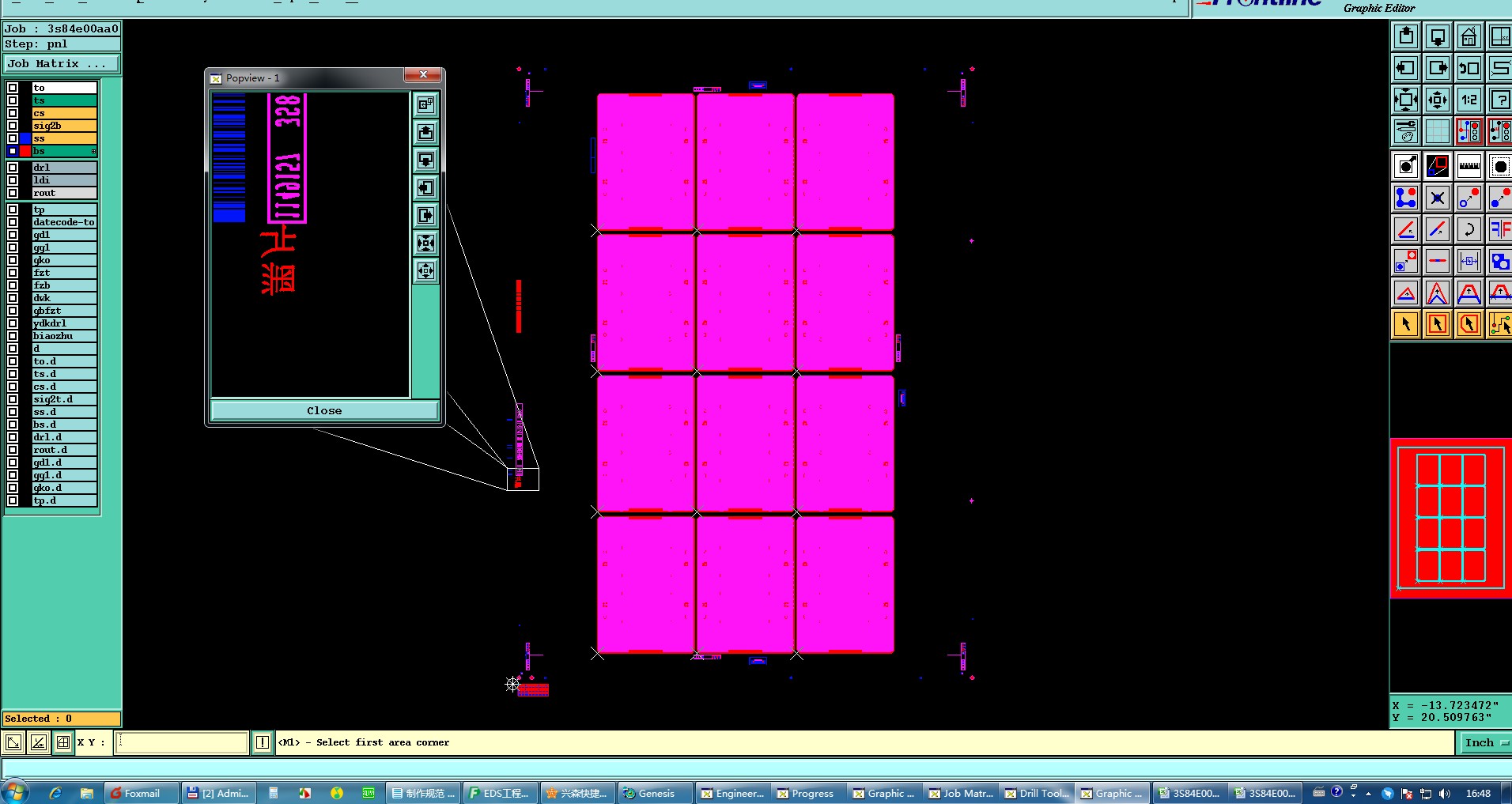Toggle the checkbox for layer gko

(13, 260)
